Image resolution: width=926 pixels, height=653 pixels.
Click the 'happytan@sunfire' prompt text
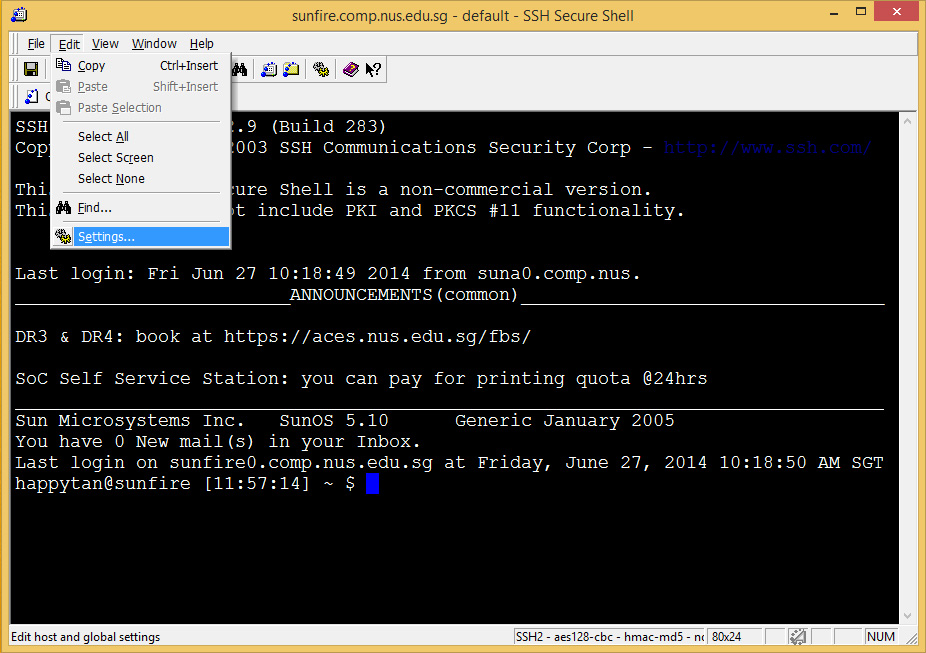point(103,484)
